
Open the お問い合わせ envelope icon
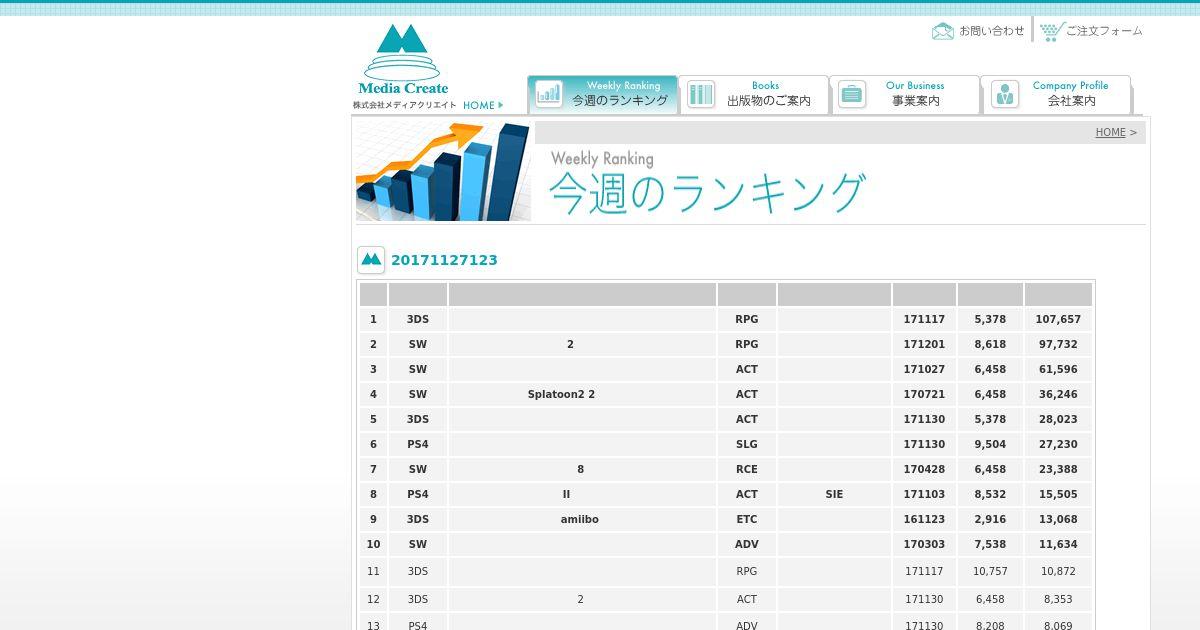pyautogui.click(x=943, y=31)
